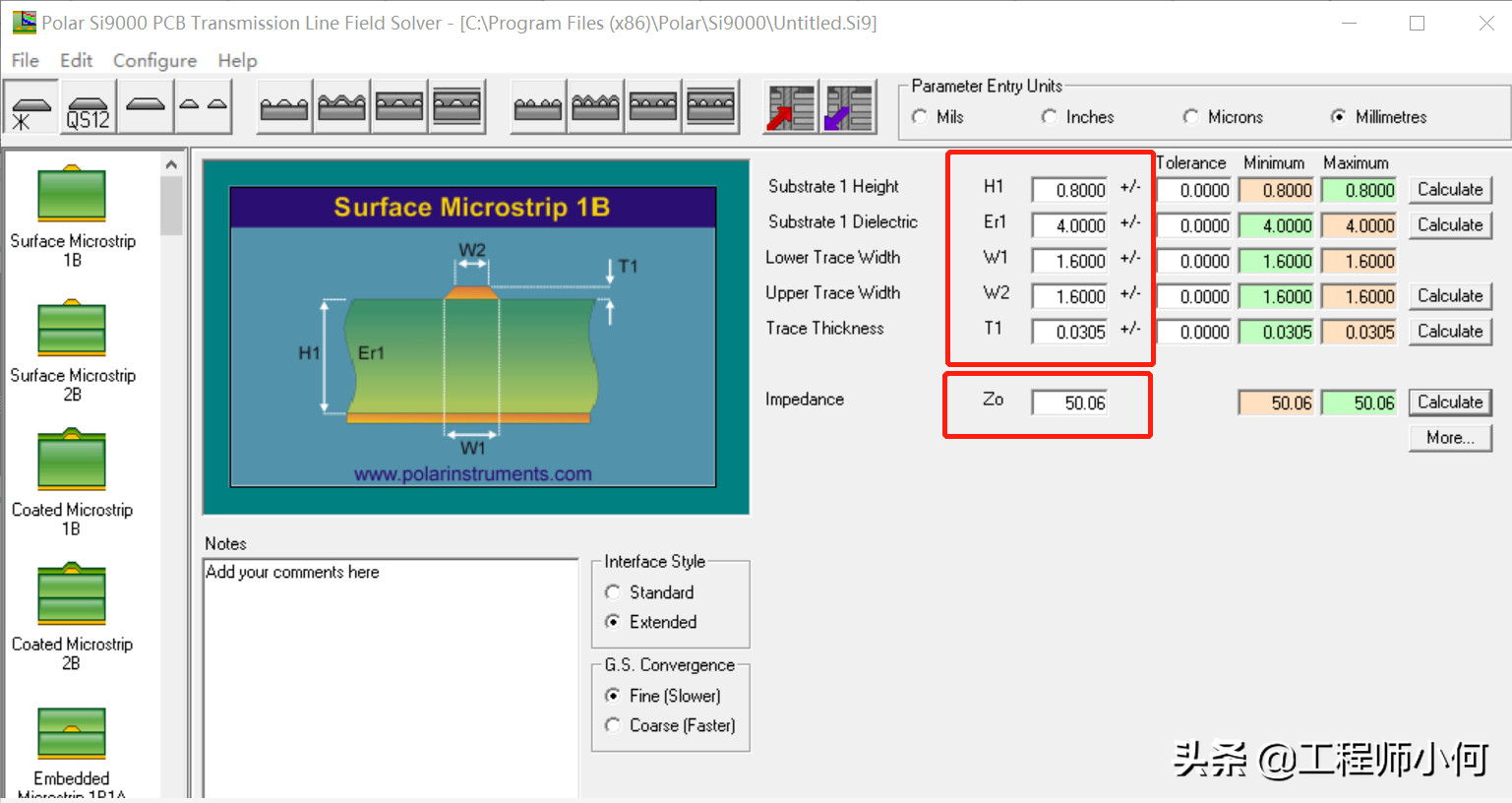
Task: Select Microns as entry units
Action: click(x=1224, y=117)
